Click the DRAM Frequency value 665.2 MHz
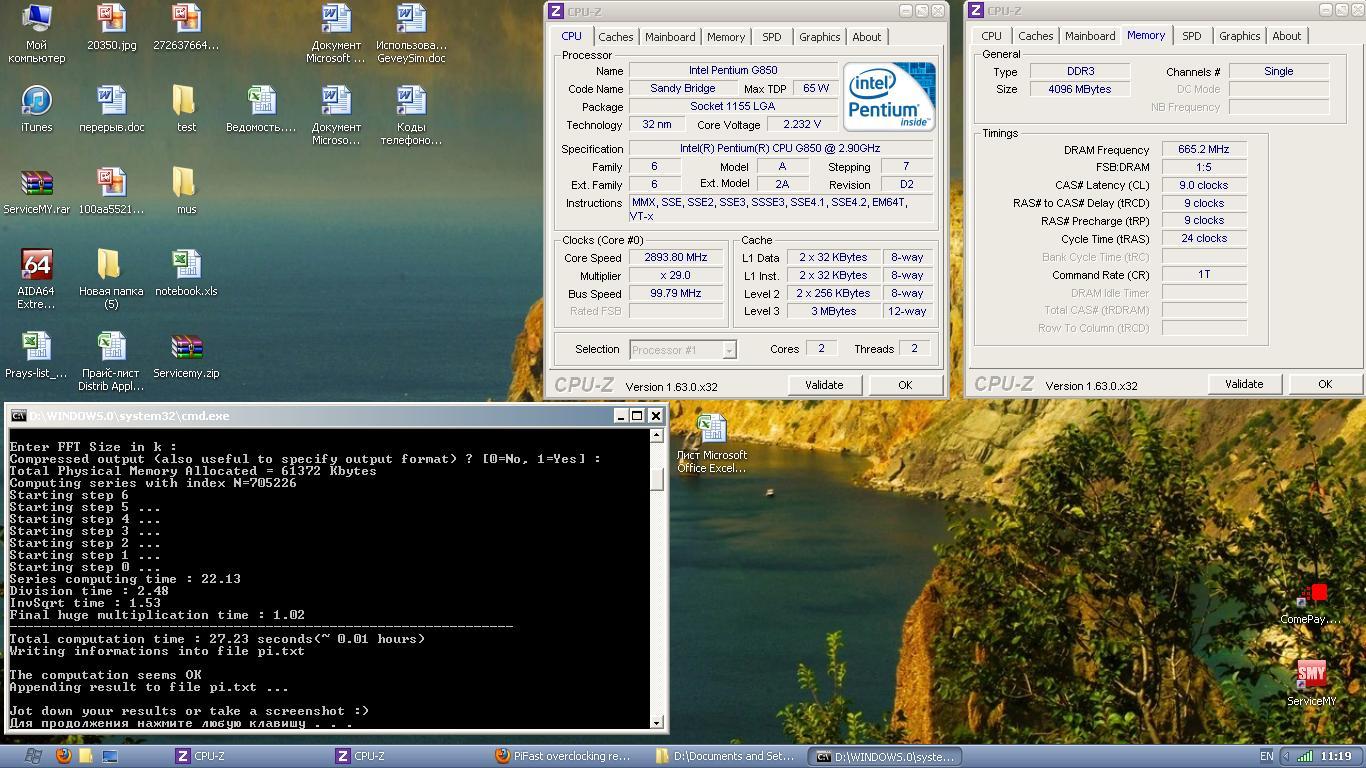The height and width of the screenshot is (768, 1366). (x=1204, y=149)
